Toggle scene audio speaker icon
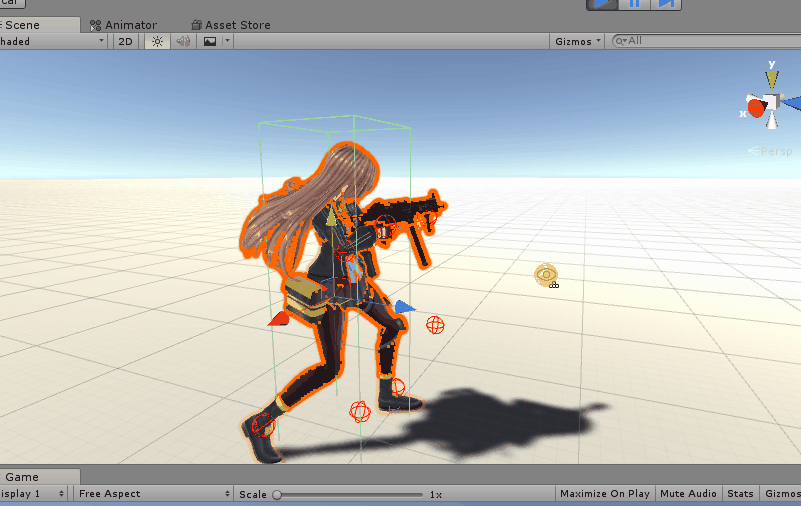The width and height of the screenshot is (801, 506). pos(183,41)
